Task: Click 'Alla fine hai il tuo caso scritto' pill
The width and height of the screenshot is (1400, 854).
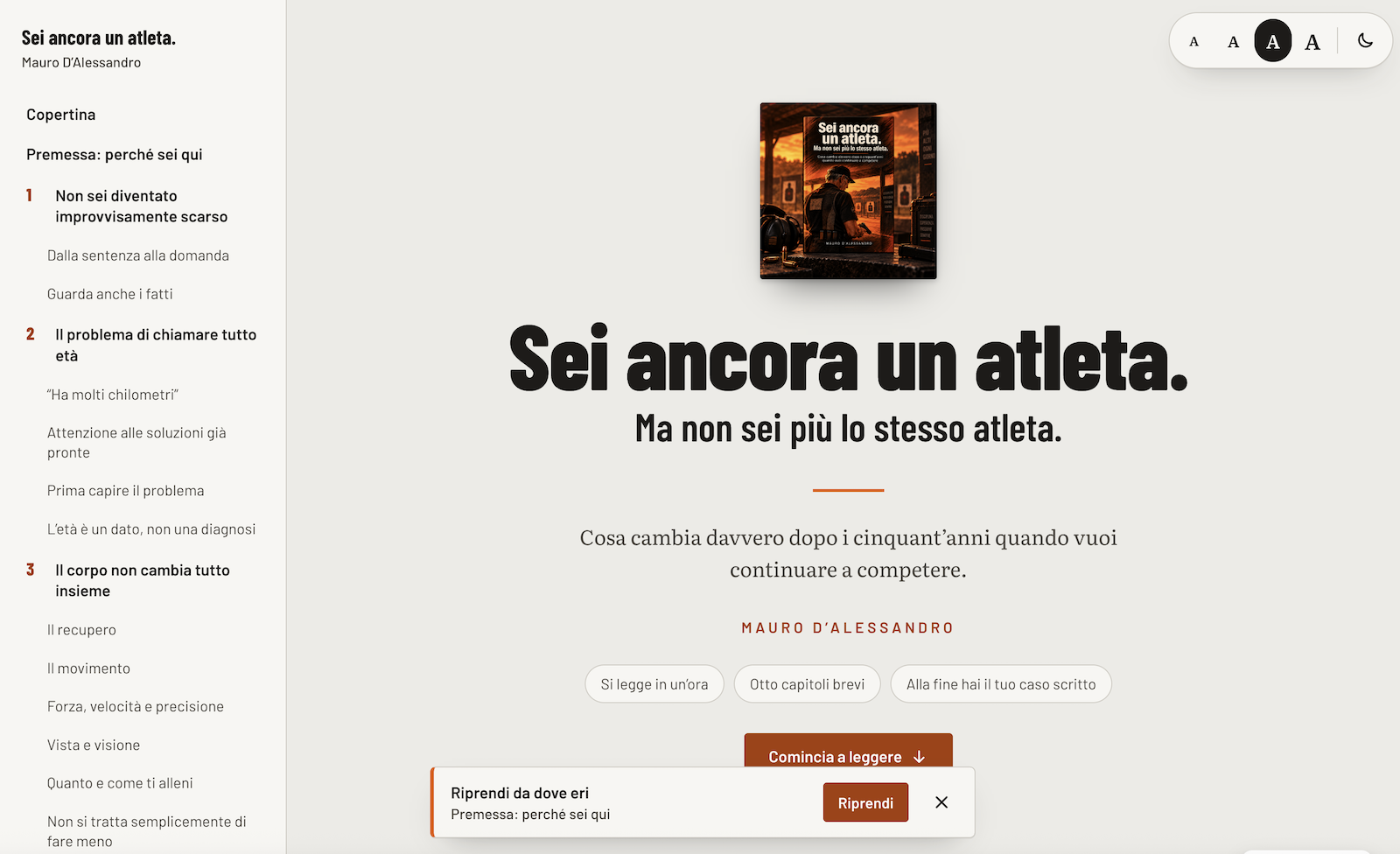Action: coord(1001,684)
